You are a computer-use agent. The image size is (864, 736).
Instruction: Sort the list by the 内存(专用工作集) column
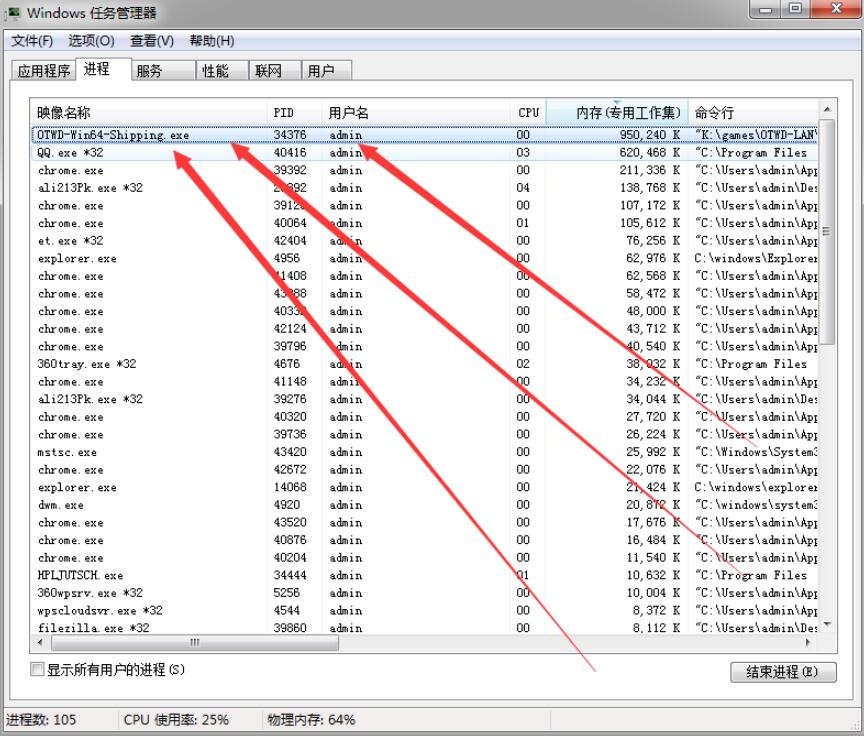[629, 113]
